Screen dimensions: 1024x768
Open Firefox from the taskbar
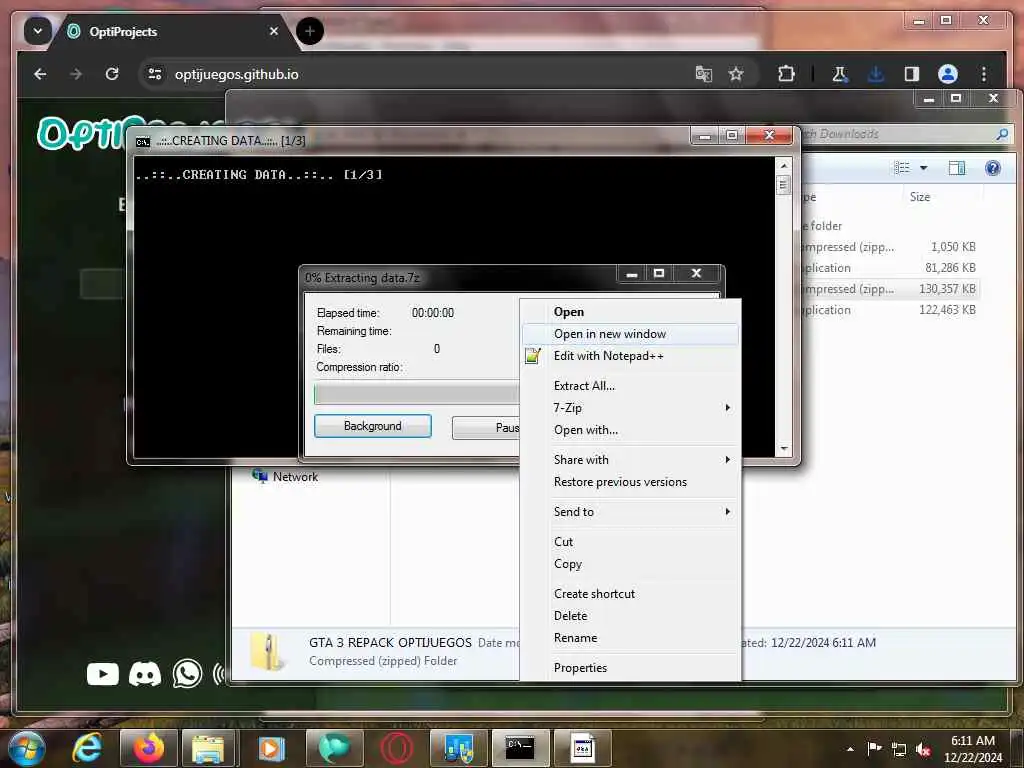149,748
